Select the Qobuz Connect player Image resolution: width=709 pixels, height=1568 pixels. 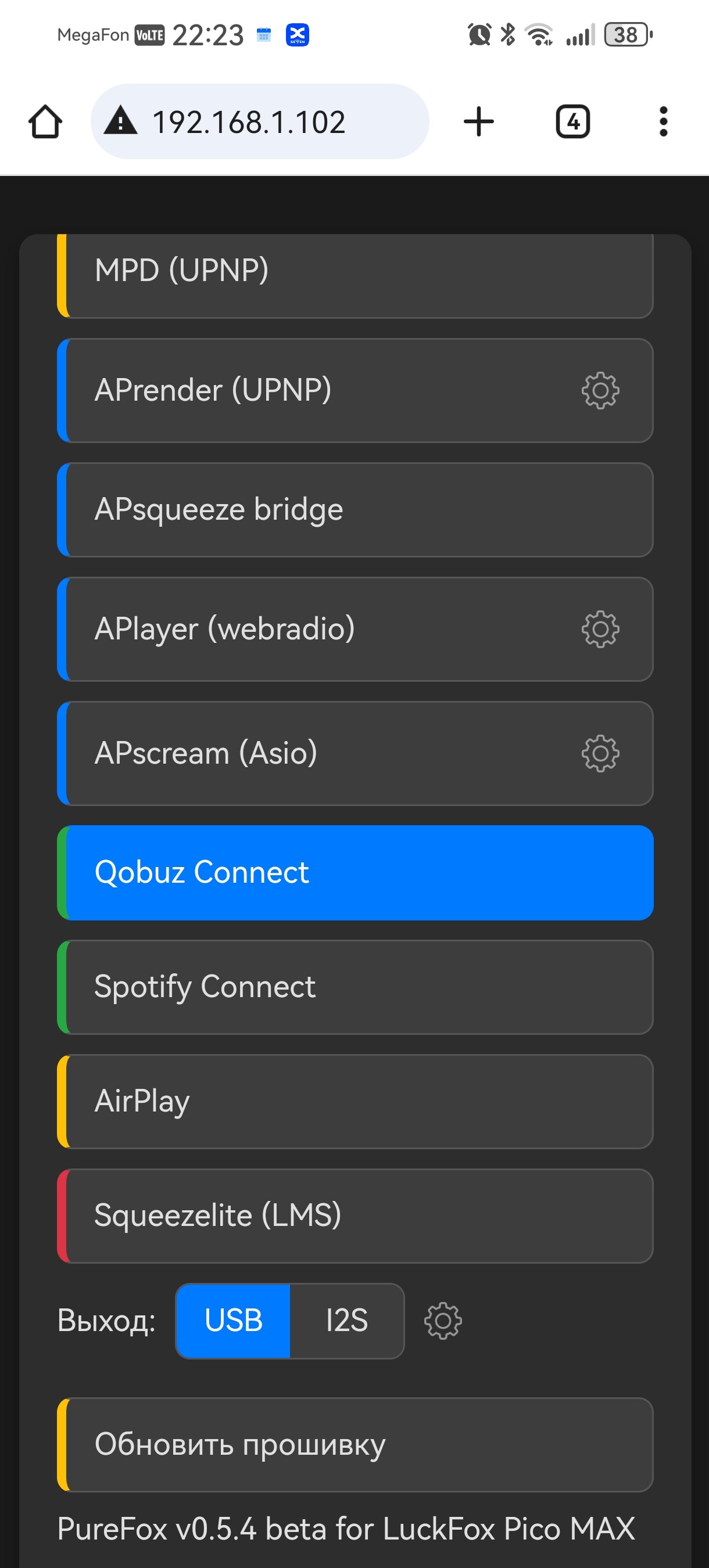[x=355, y=872]
